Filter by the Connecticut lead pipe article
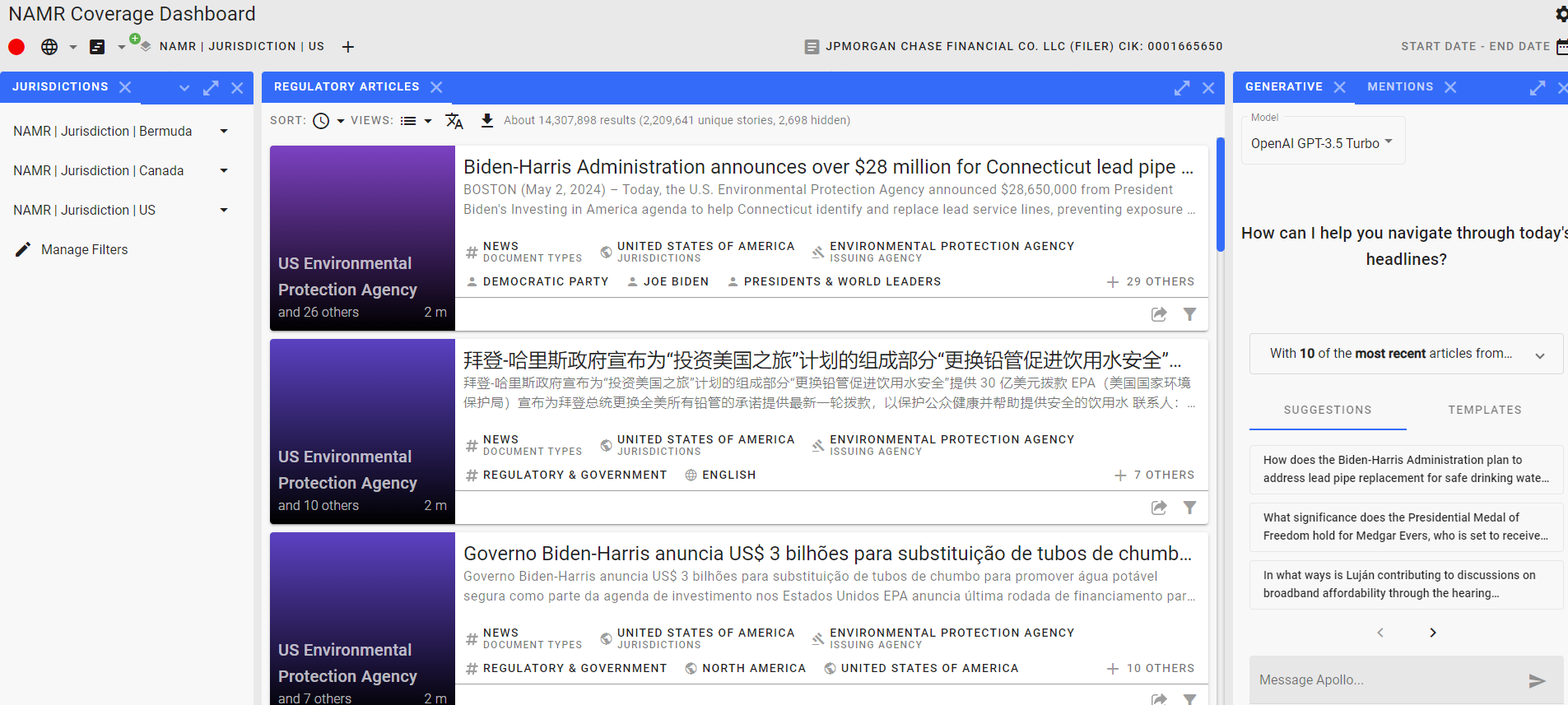Screen dimensions: 1568x705 click(1189, 314)
